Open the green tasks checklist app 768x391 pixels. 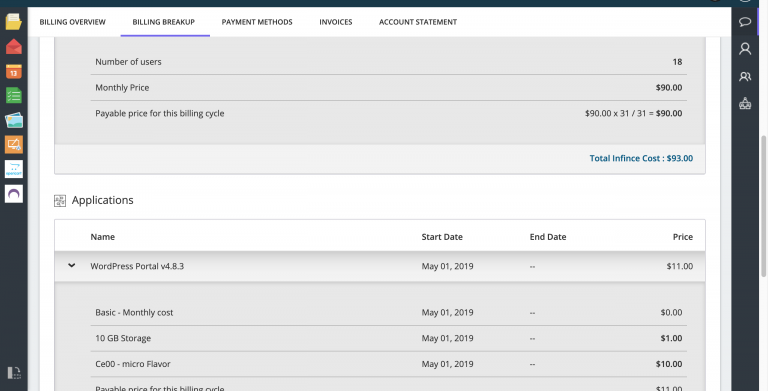pos(14,96)
